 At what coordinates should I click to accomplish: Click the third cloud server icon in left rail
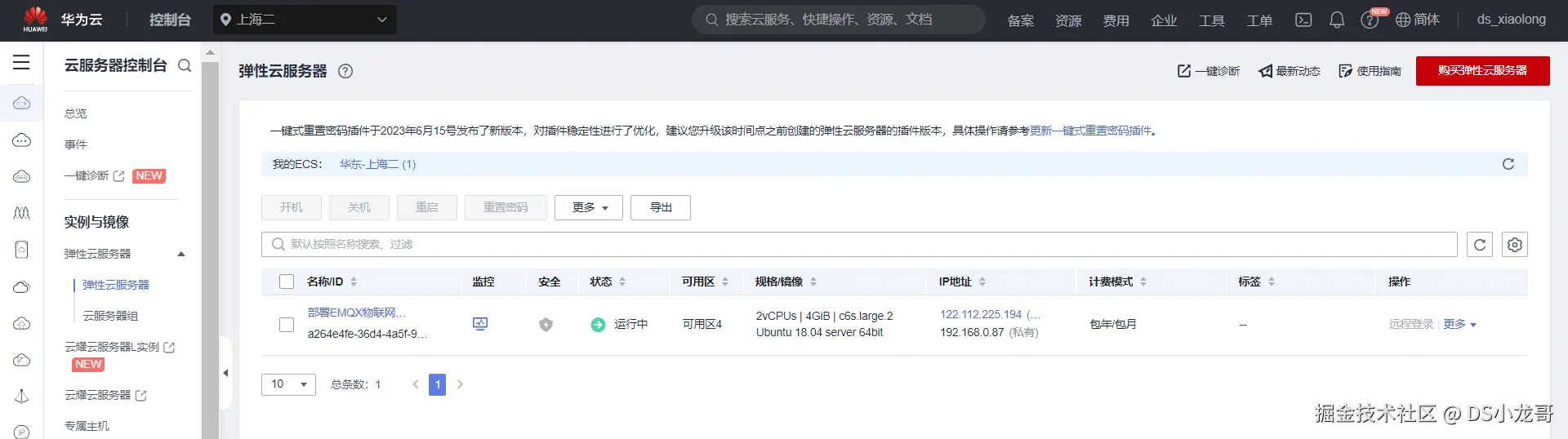(x=21, y=176)
